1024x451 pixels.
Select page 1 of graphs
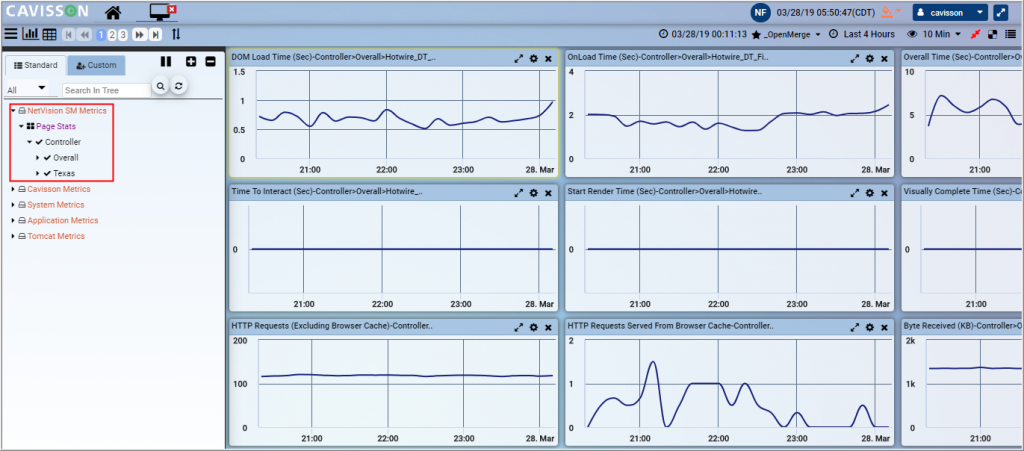101,35
